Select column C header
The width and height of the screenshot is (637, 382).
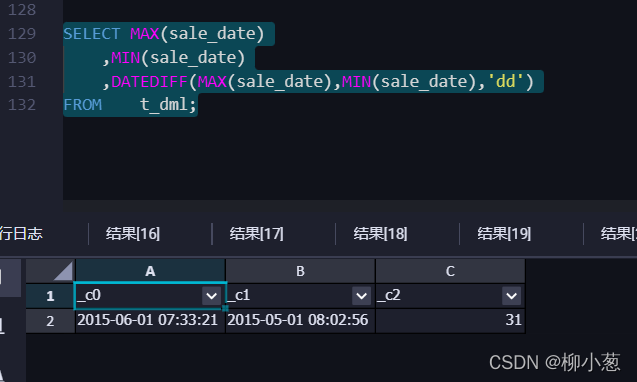450,271
